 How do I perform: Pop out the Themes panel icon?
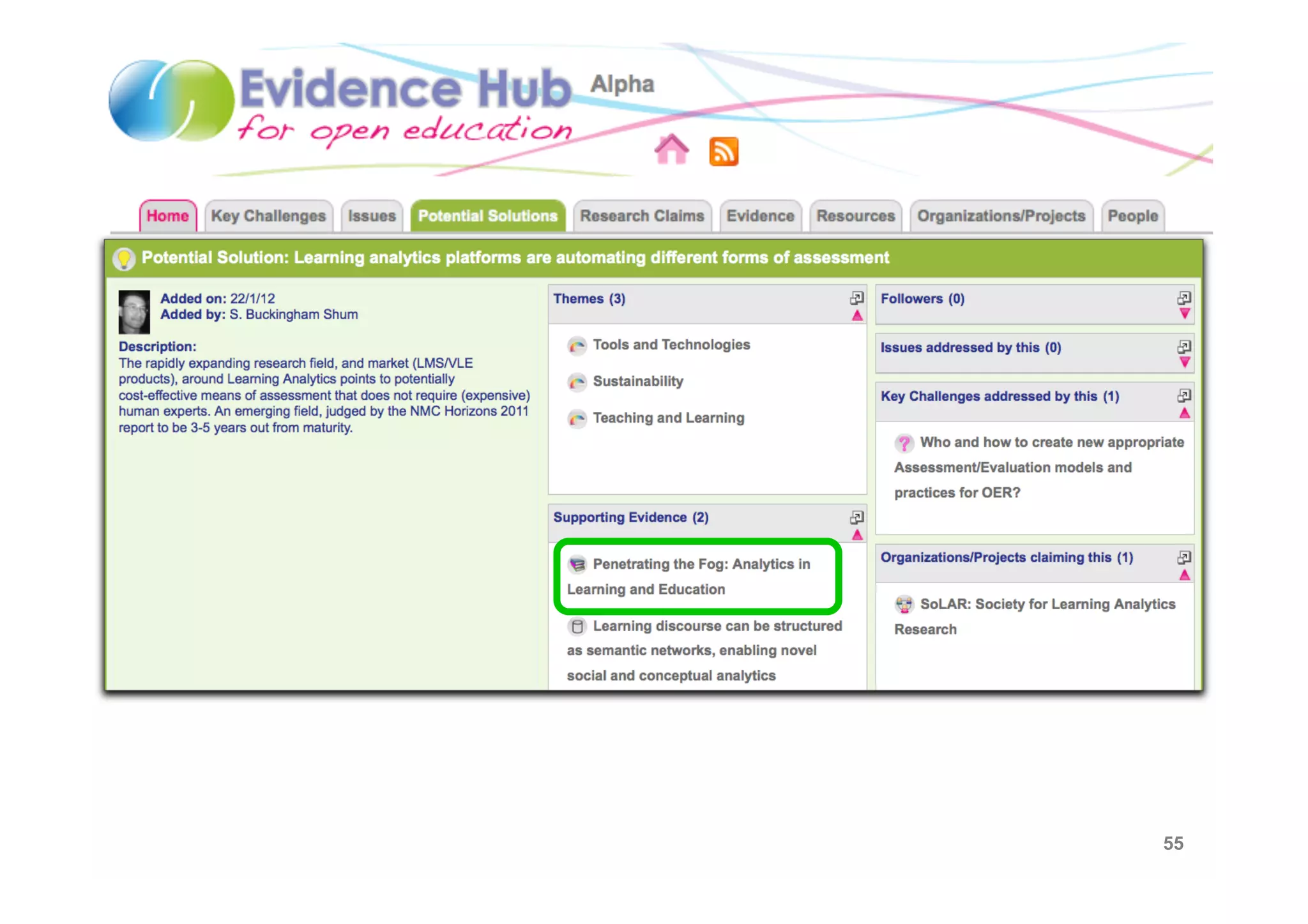tap(857, 298)
